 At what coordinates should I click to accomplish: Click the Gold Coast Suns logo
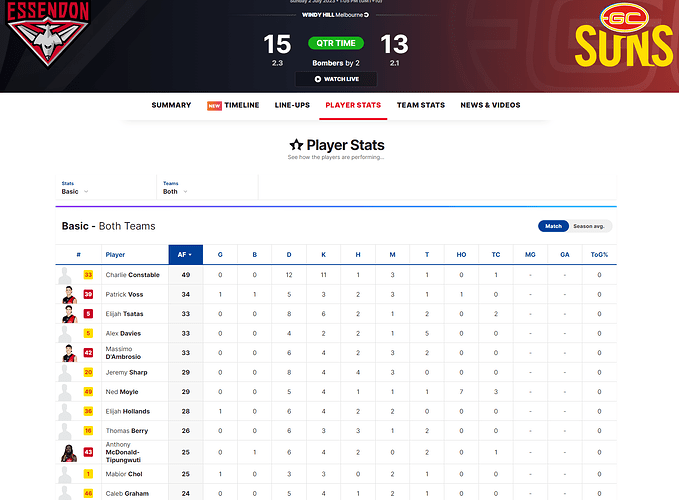click(624, 35)
